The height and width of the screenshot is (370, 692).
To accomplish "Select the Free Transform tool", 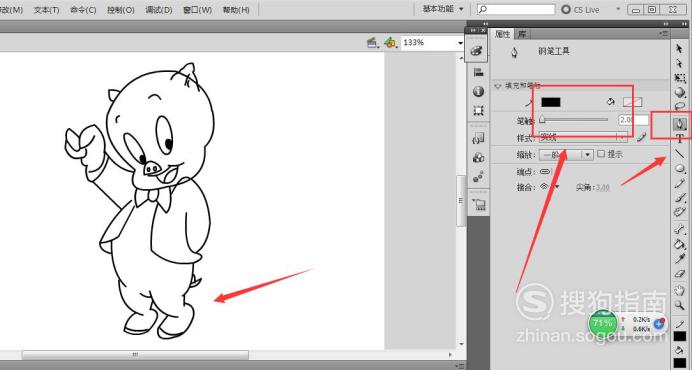I will 680,78.
